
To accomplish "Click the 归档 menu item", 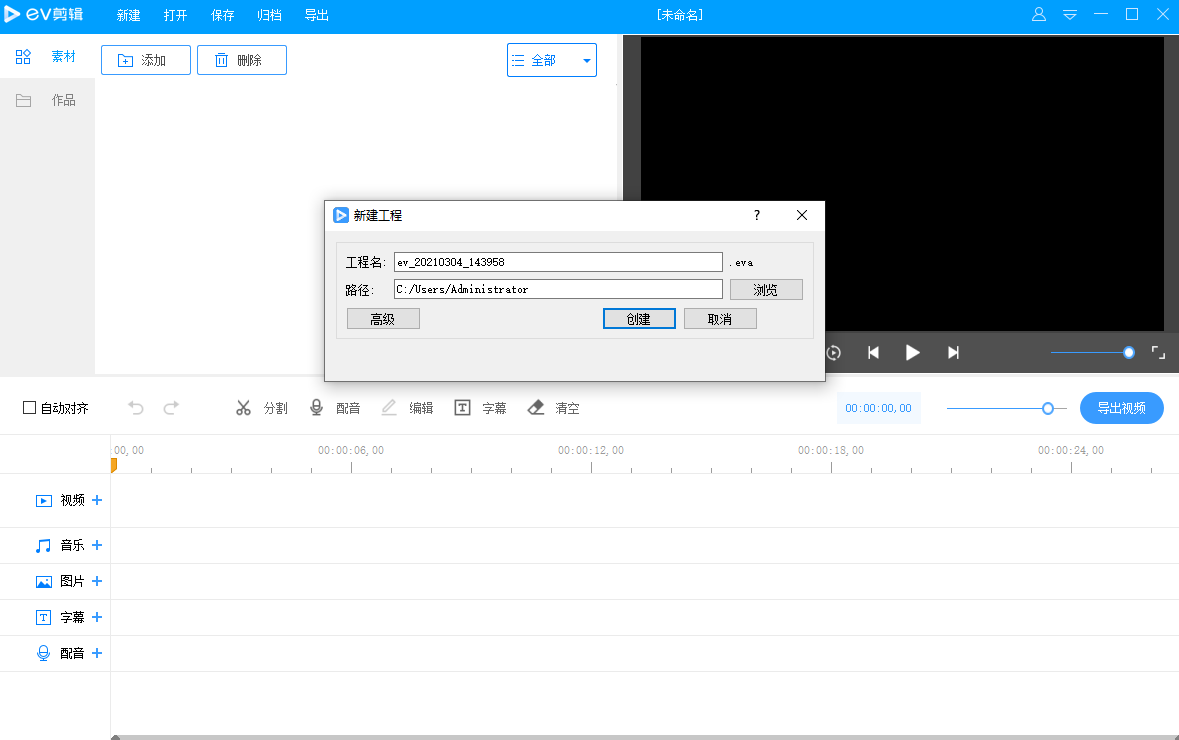I will point(269,15).
